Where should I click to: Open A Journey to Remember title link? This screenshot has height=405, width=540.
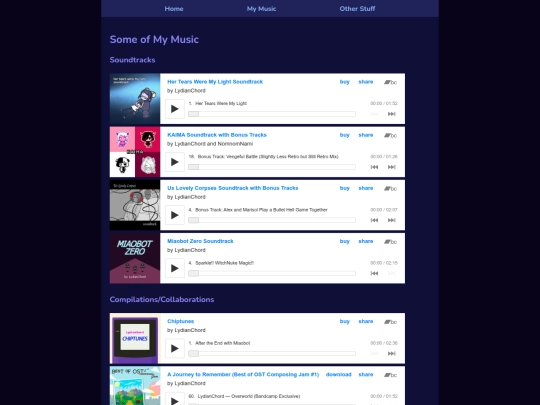click(x=243, y=374)
